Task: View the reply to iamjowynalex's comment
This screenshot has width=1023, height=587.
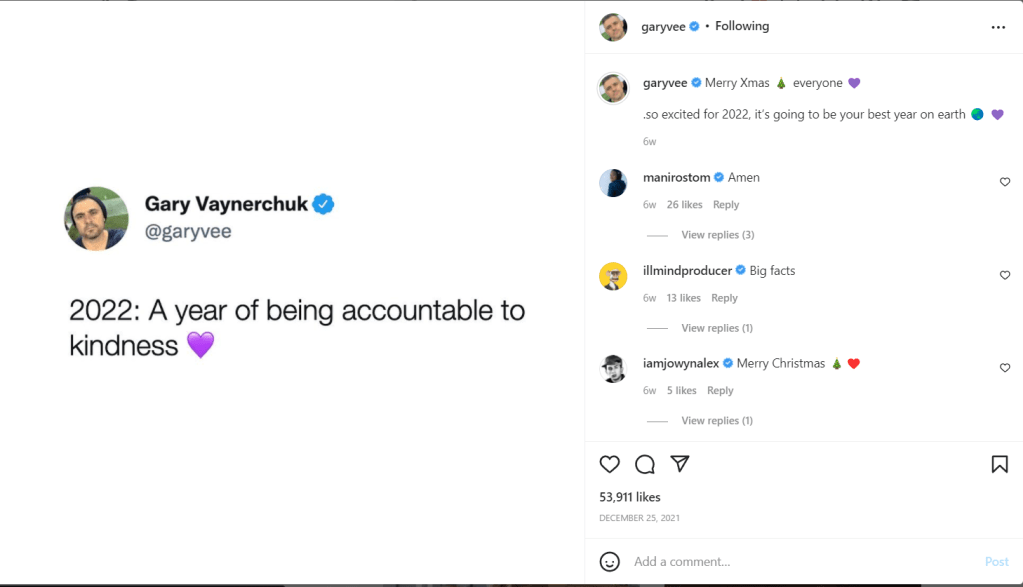Action: click(x=717, y=420)
